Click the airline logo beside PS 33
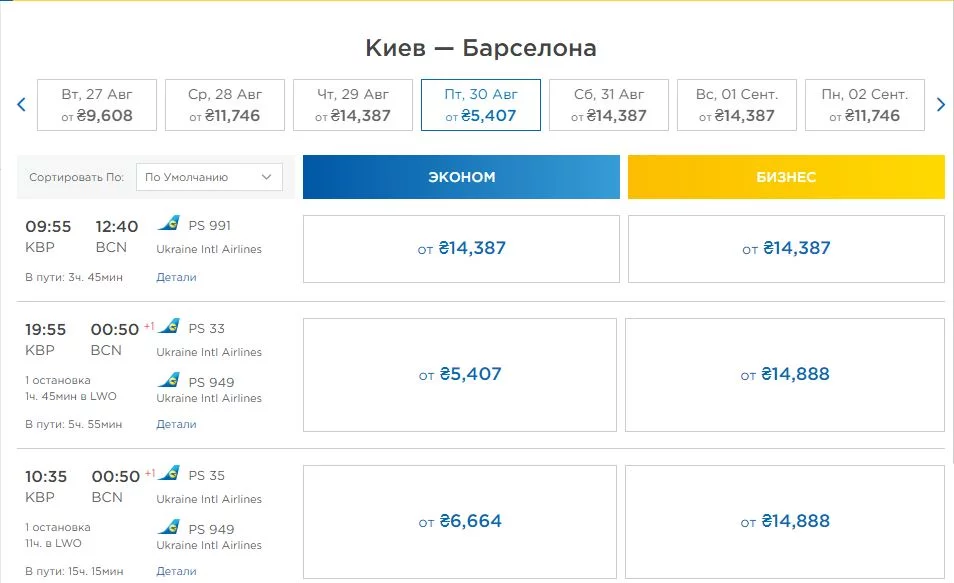954x583 pixels. (168, 327)
